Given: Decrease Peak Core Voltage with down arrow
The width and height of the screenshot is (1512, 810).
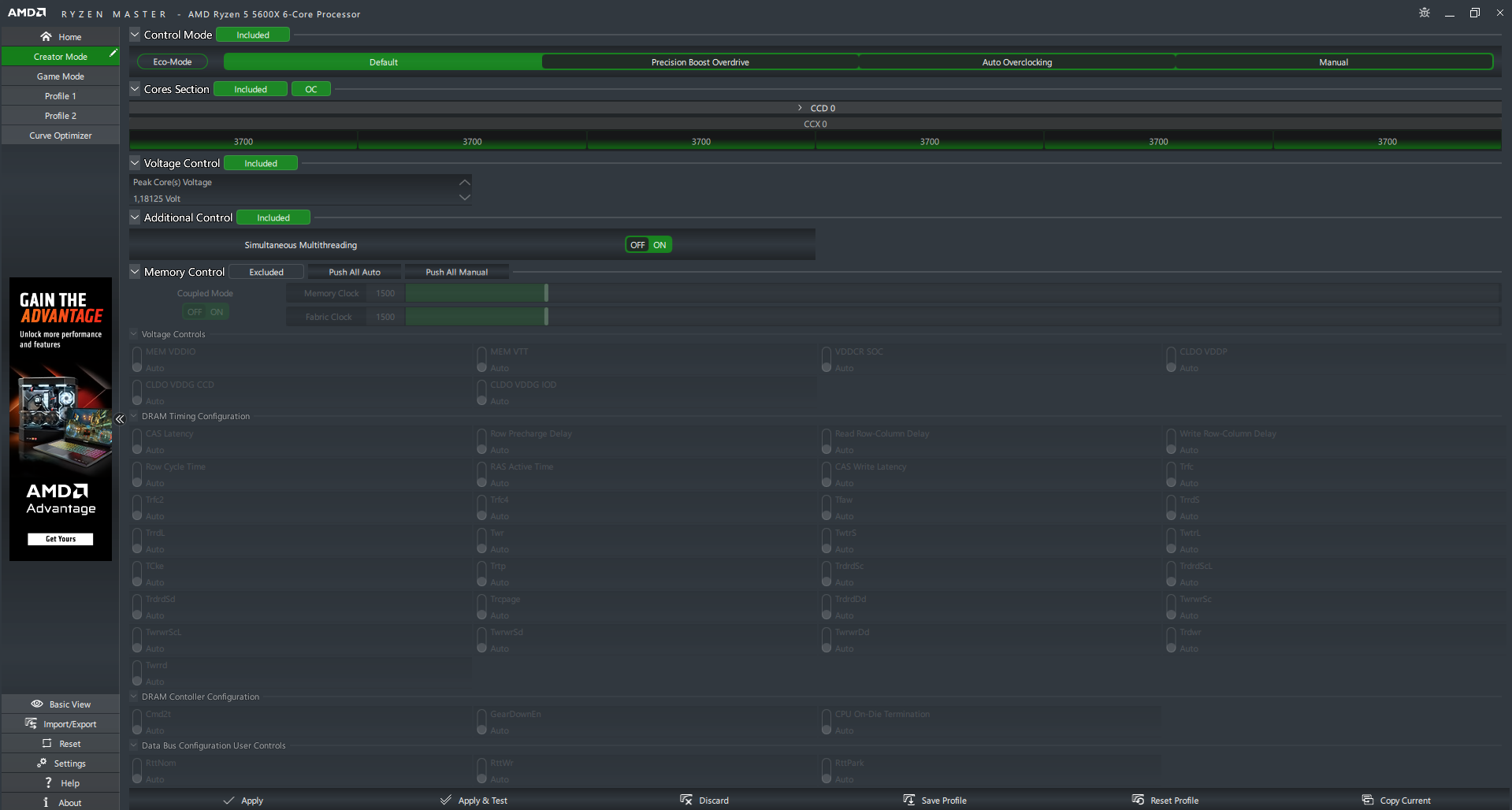Looking at the screenshot, I should click(465, 198).
